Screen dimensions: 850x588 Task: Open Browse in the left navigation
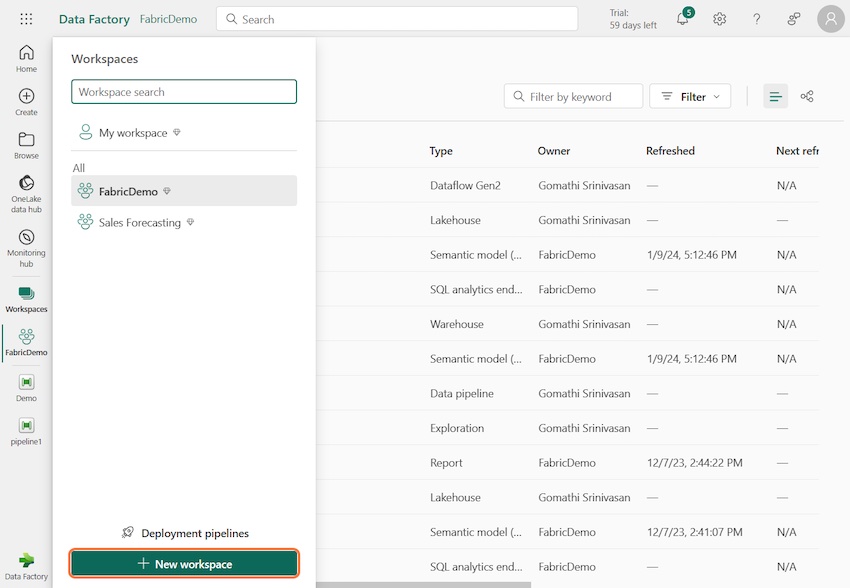coord(26,145)
